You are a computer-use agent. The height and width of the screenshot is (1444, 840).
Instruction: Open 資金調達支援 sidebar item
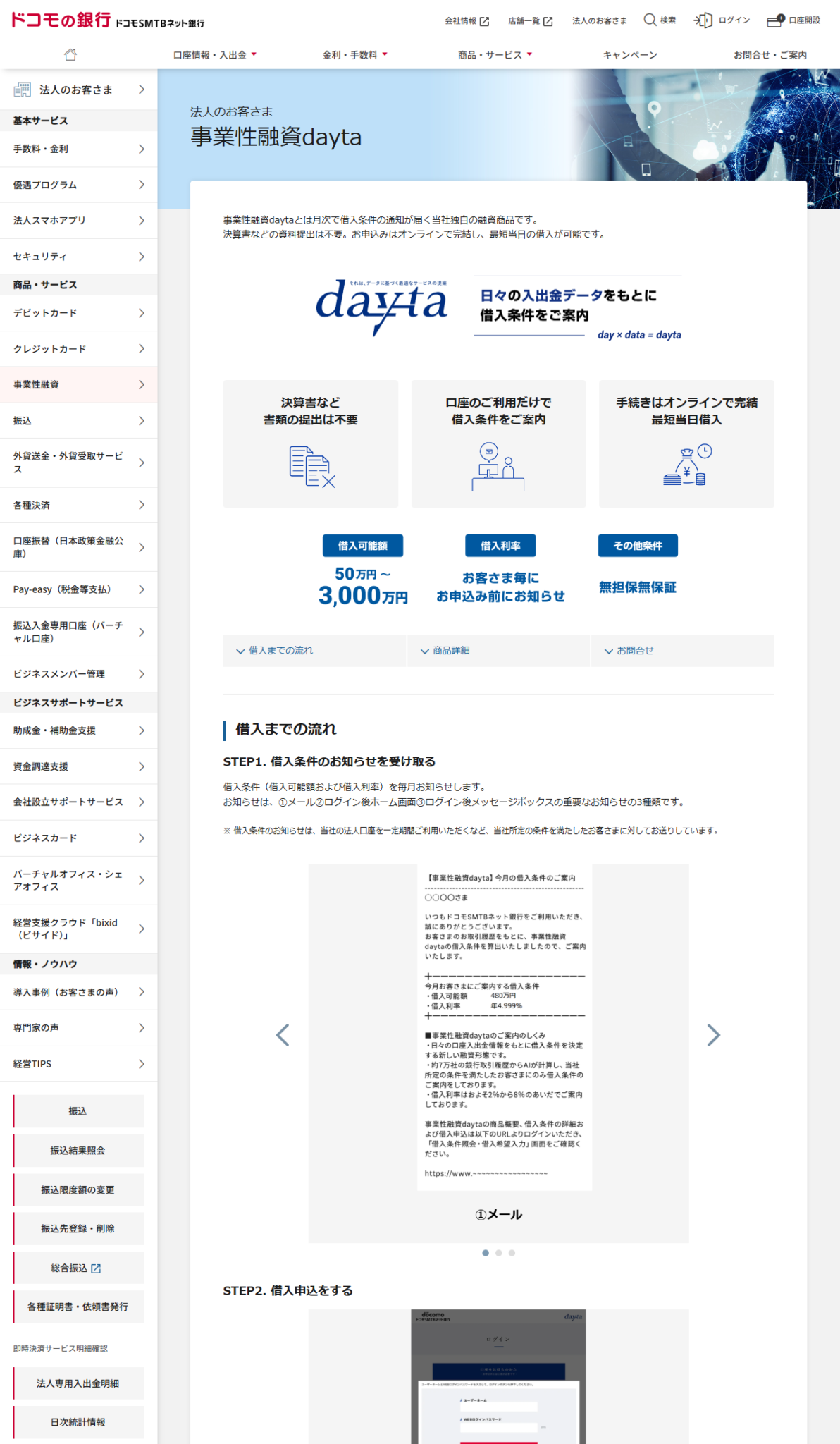pyautogui.click(x=79, y=767)
